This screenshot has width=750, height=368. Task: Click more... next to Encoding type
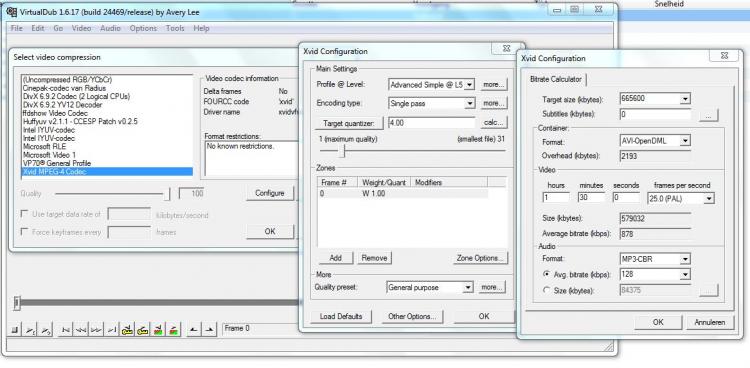coord(494,103)
